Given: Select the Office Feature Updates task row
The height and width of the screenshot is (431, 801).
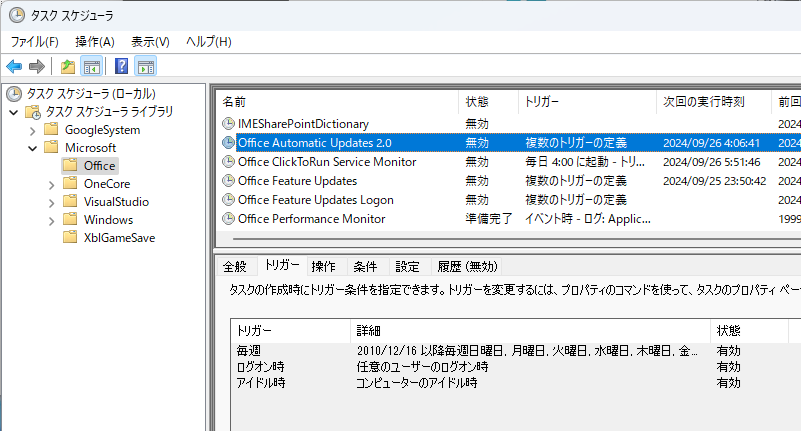Looking at the screenshot, I should 508,181.
